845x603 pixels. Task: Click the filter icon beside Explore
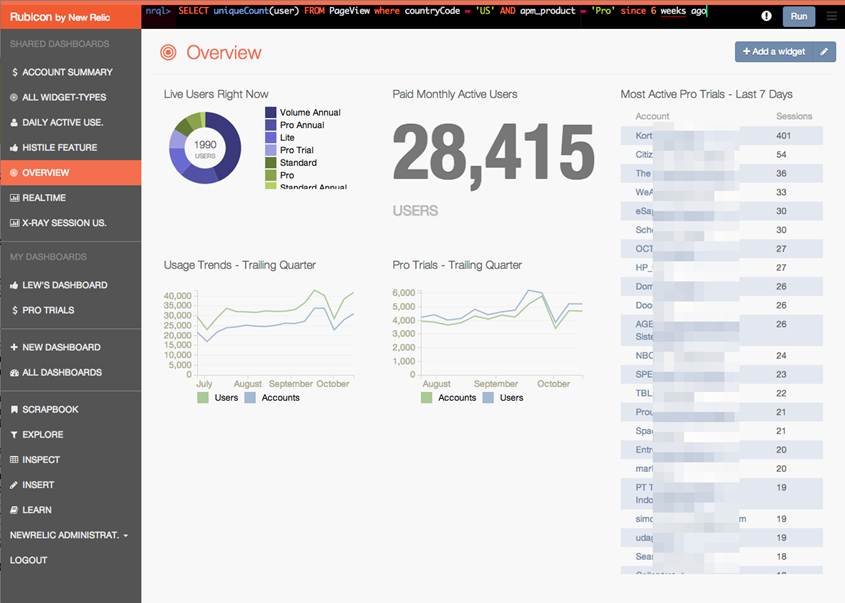(14, 435)
